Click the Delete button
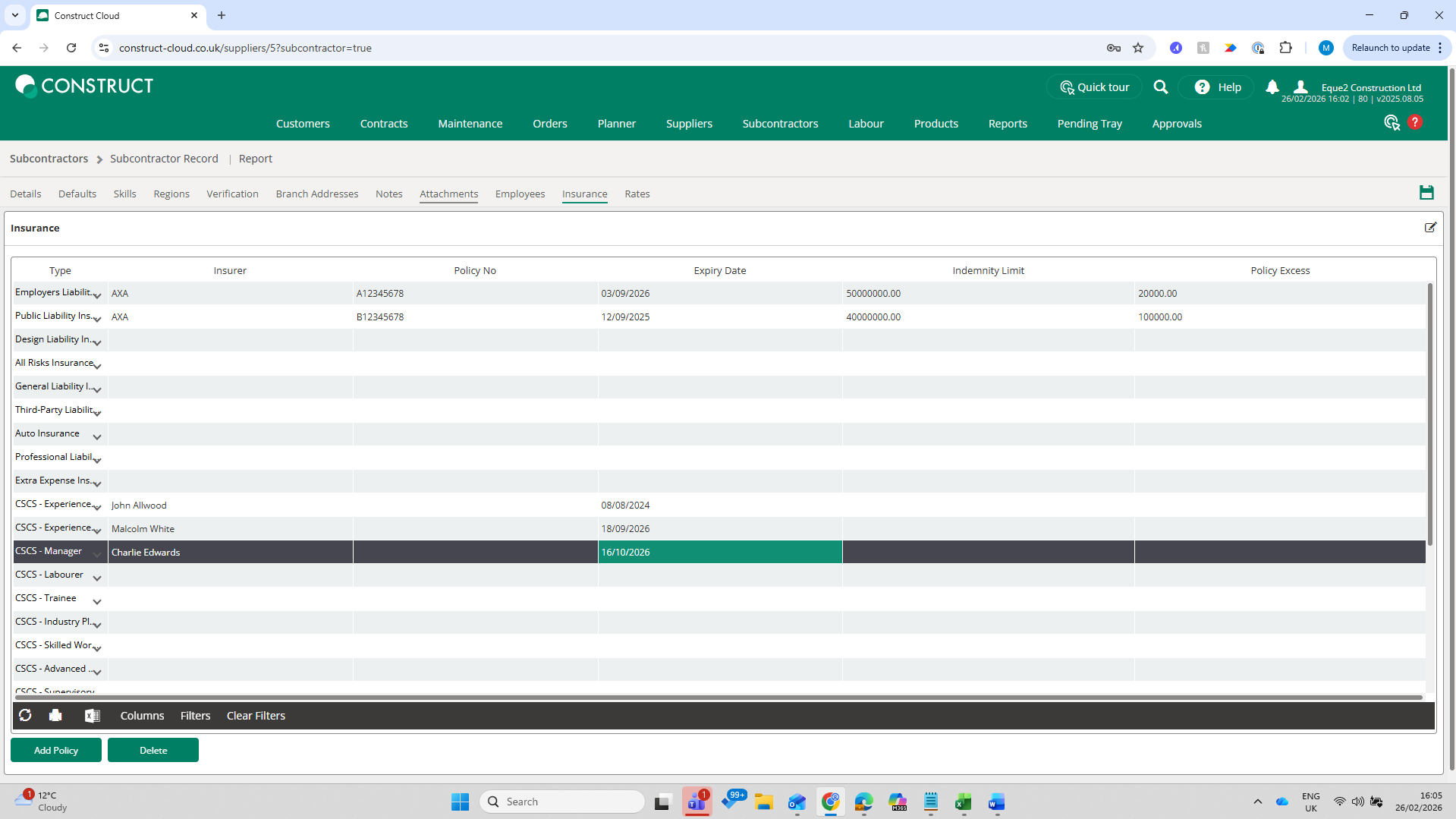The height and width of the screenshot is (819, 1456). [153, 750]
